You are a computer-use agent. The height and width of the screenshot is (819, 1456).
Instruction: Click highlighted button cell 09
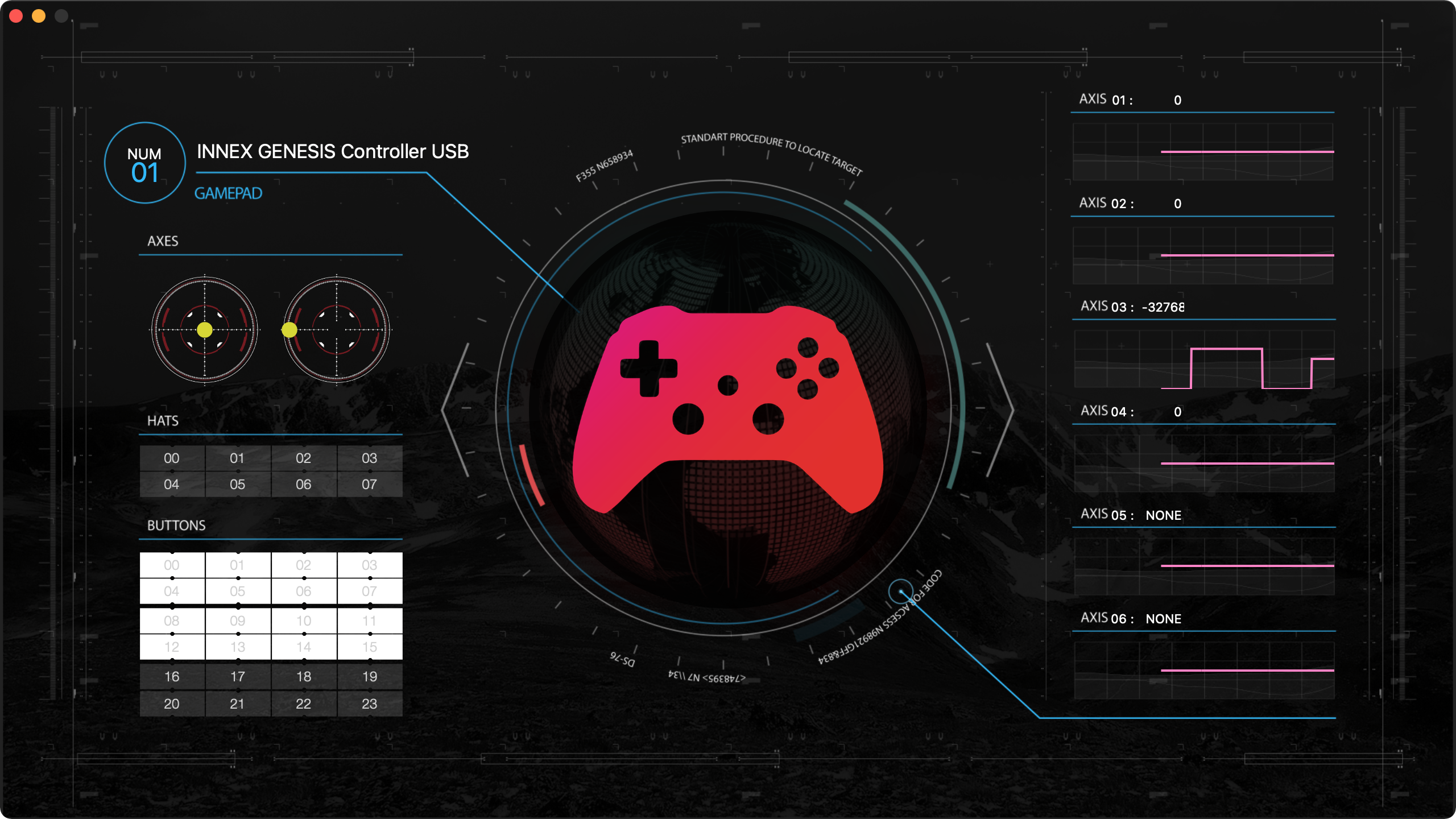pos(238,621)
